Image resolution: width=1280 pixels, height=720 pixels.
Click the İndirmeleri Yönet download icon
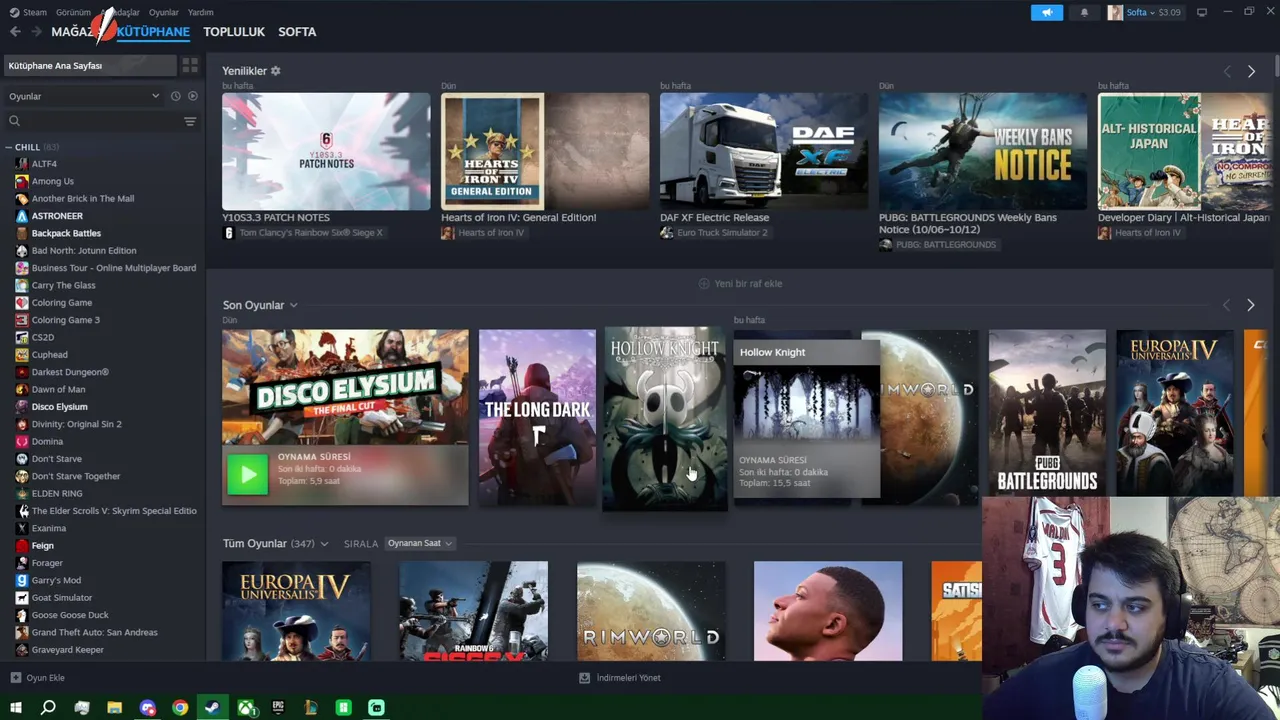[585, 678]
